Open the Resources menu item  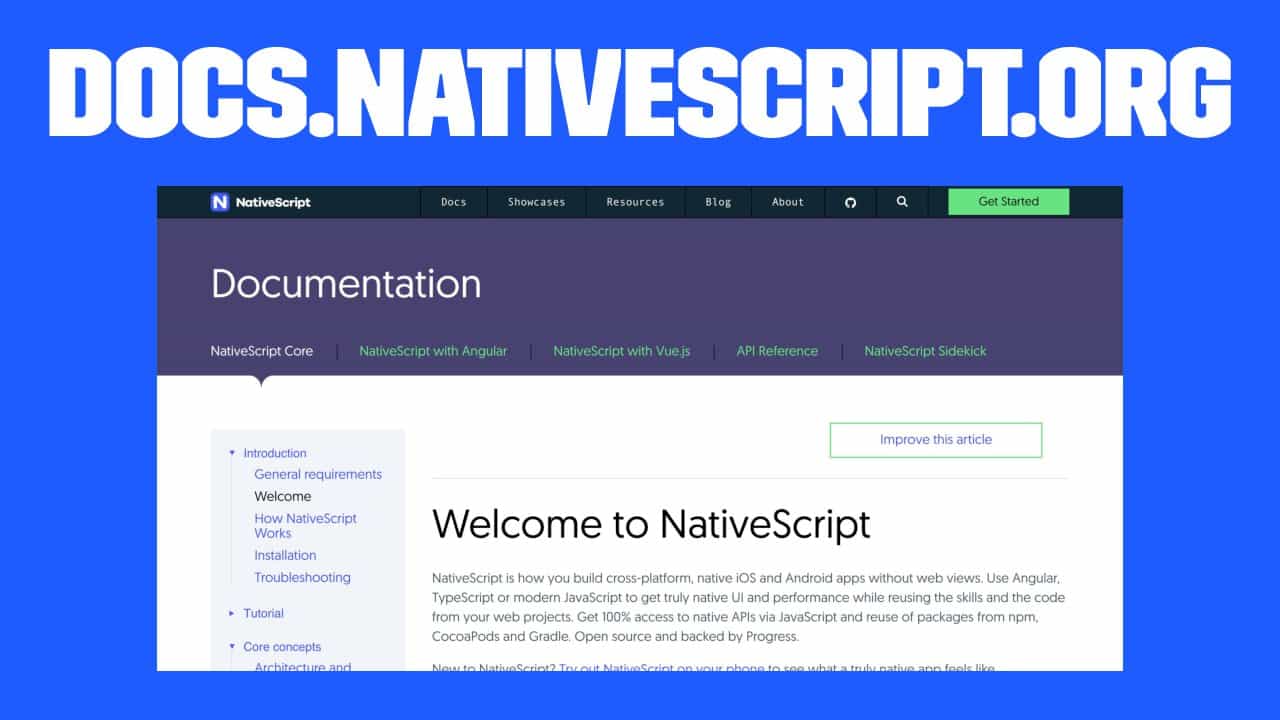point(635,202)
